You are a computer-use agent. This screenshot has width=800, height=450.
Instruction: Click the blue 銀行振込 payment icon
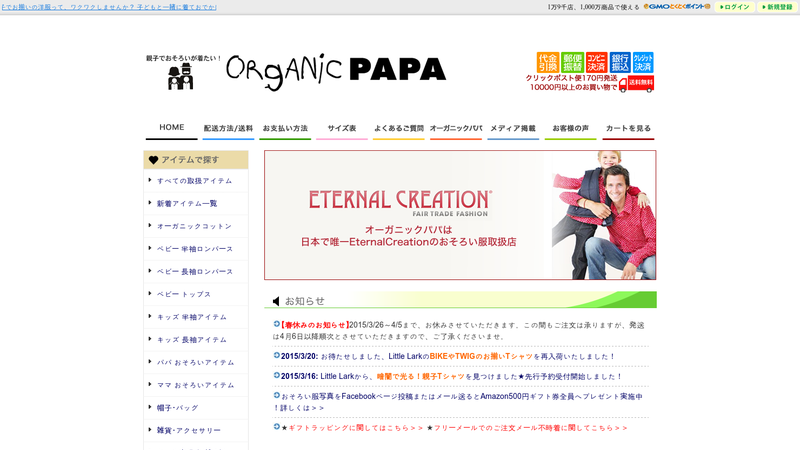620,62
